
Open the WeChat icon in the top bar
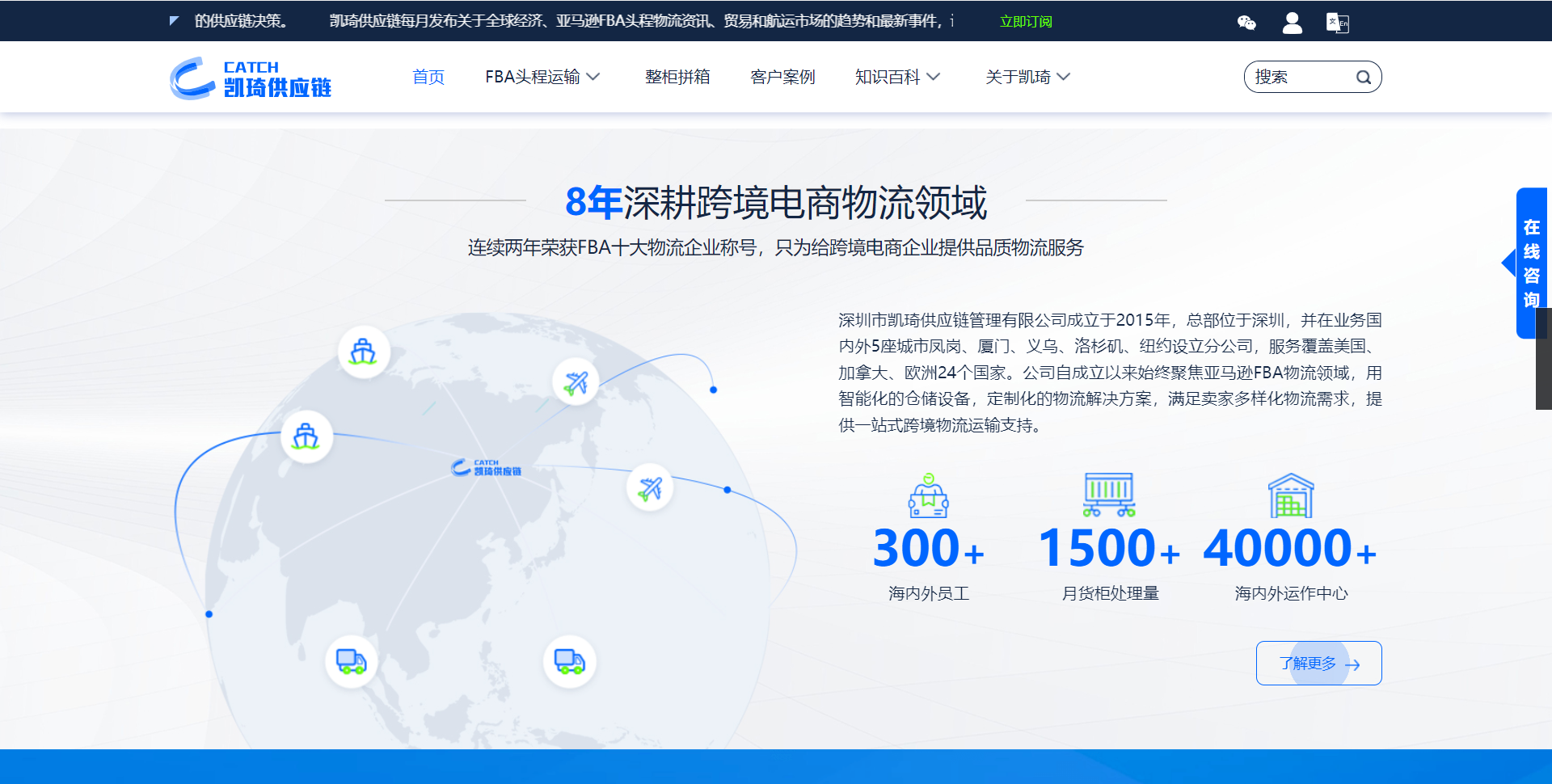[x=1246, y=23]
